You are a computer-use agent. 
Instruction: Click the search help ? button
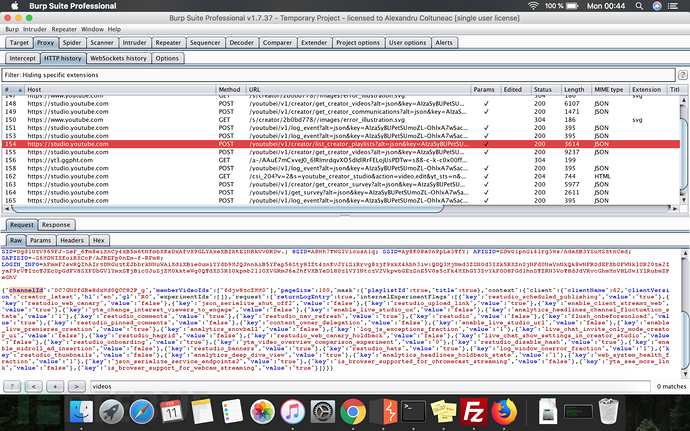click(12, 387)
